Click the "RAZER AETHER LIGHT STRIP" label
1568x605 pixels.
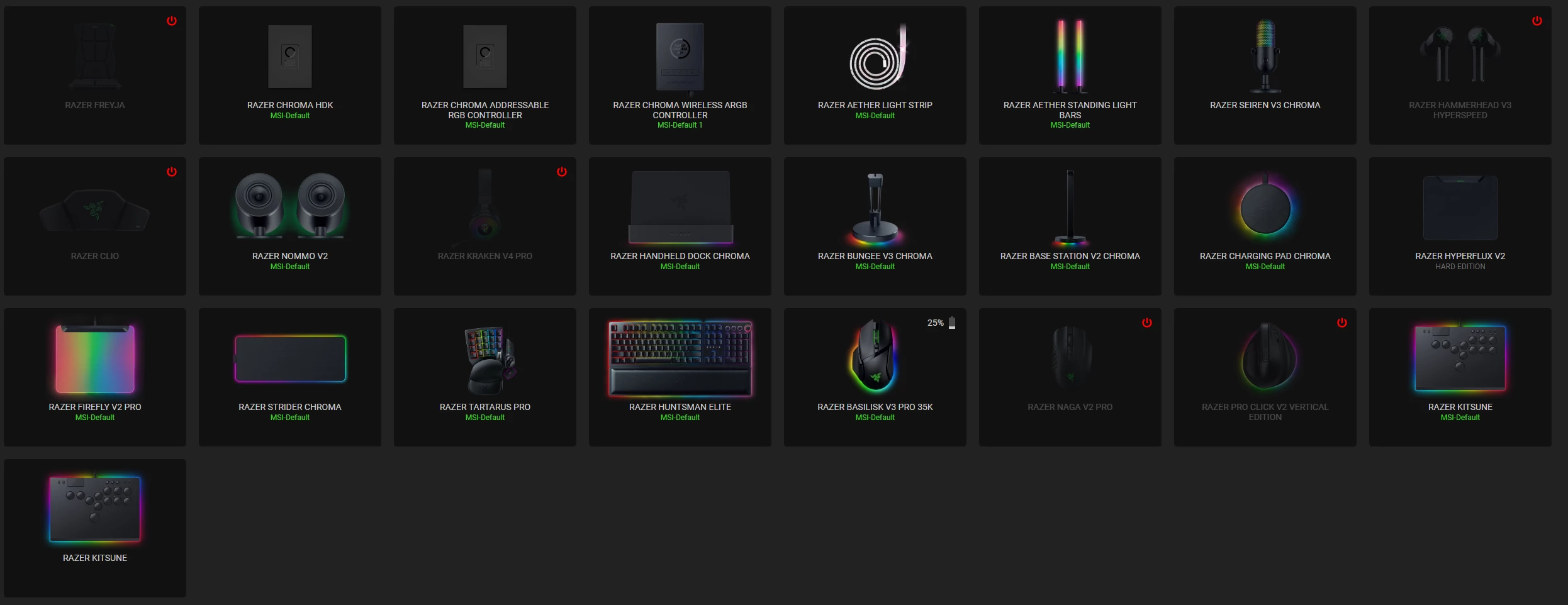[875, 105]
